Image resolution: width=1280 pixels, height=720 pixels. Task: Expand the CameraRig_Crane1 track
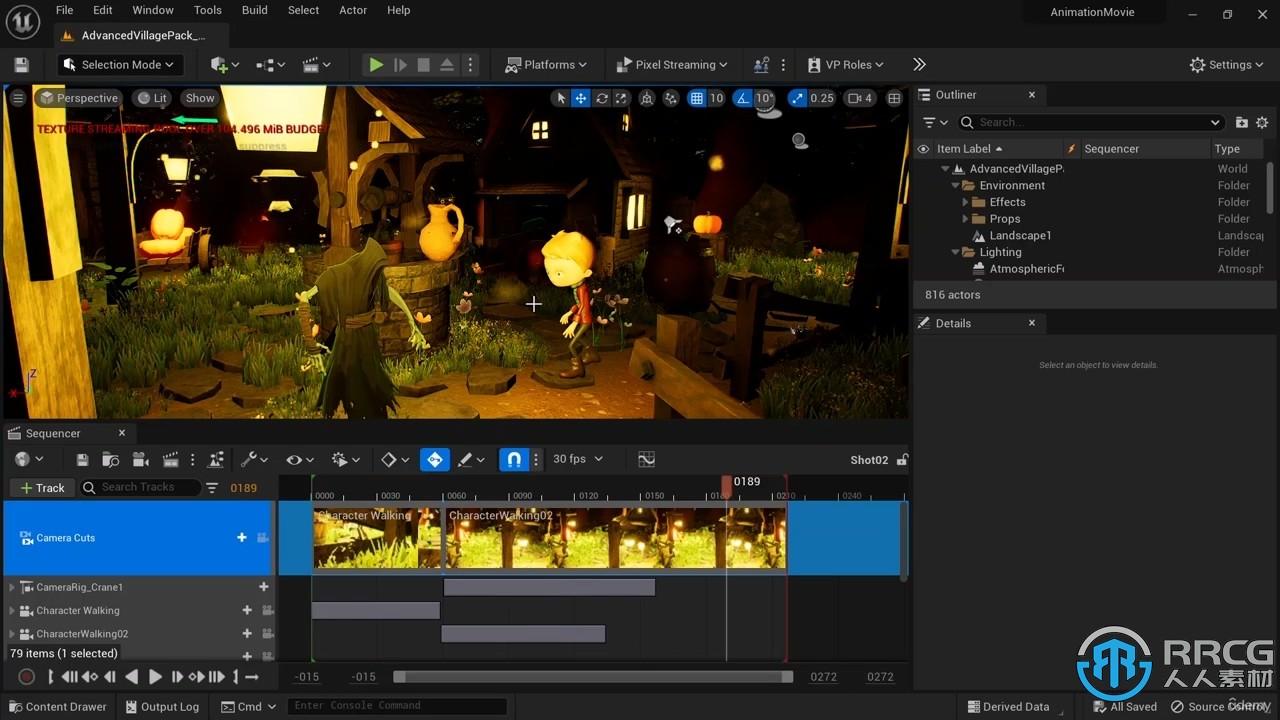coord(12,587)
